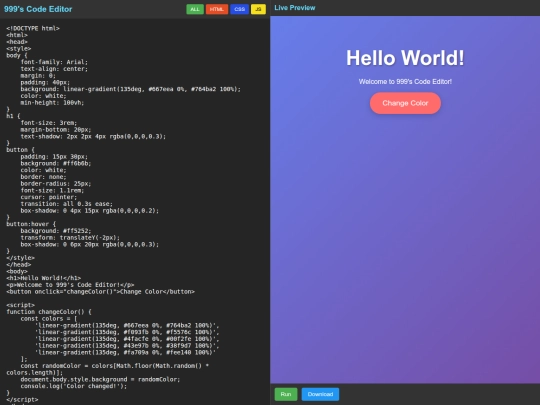Click the const colors = [ line
The width and height of the screenshot is (540, 405).
click(49, 319)
